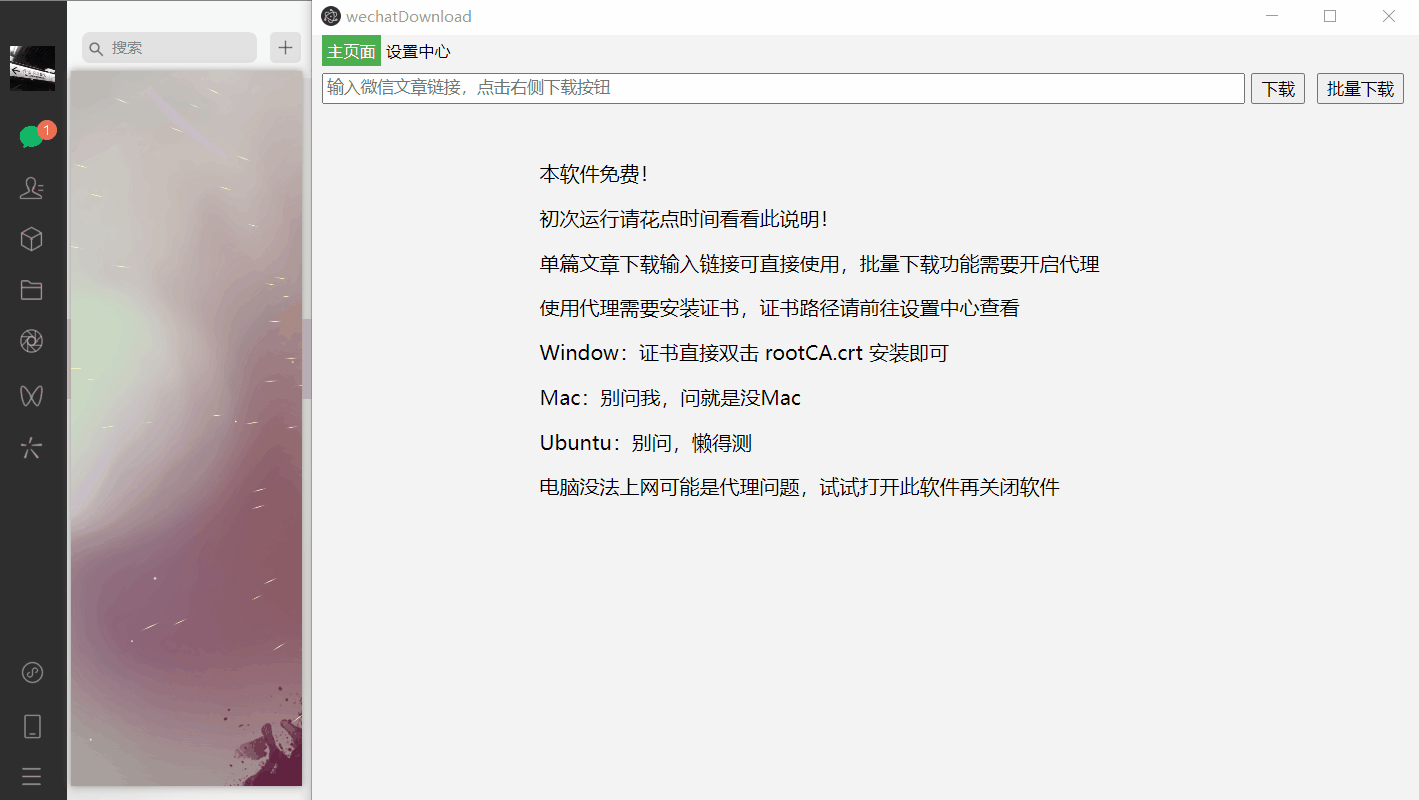This screenshot has height=800, width=1419.
Task: Click the line starting with "电脑没法上网"
Action: (800, 488)
